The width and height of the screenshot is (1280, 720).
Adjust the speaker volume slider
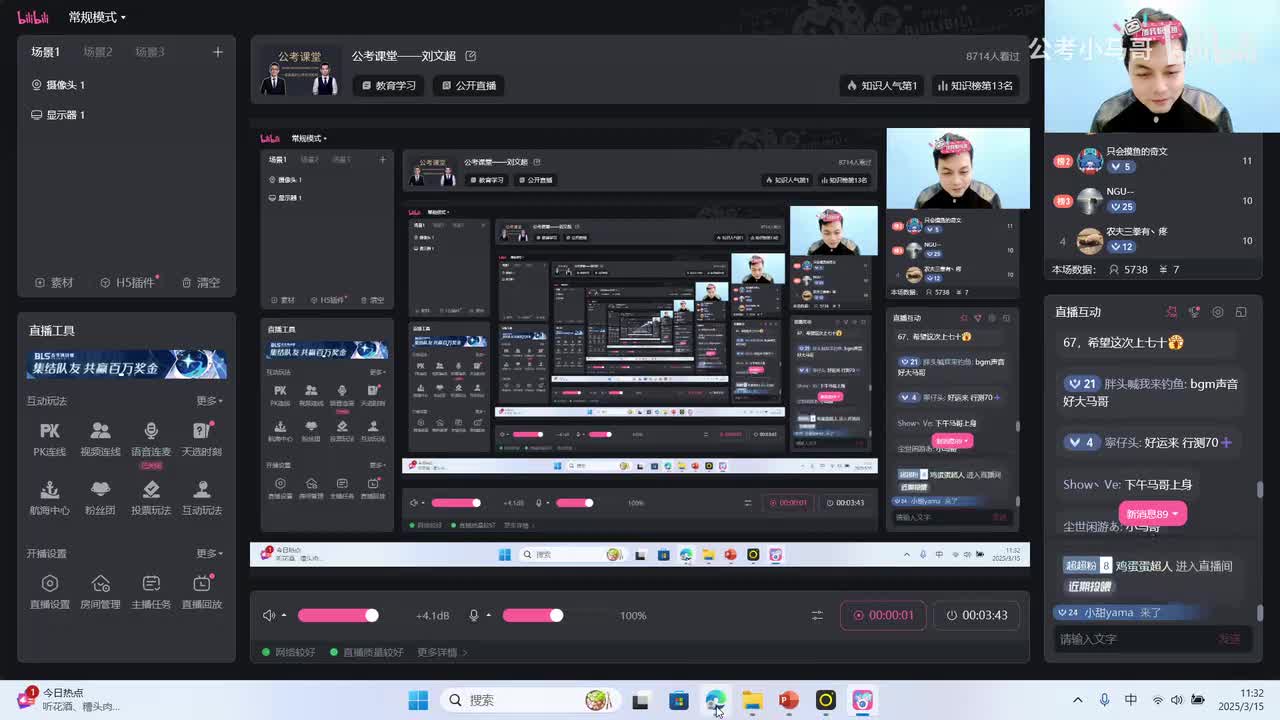(338, 615)
